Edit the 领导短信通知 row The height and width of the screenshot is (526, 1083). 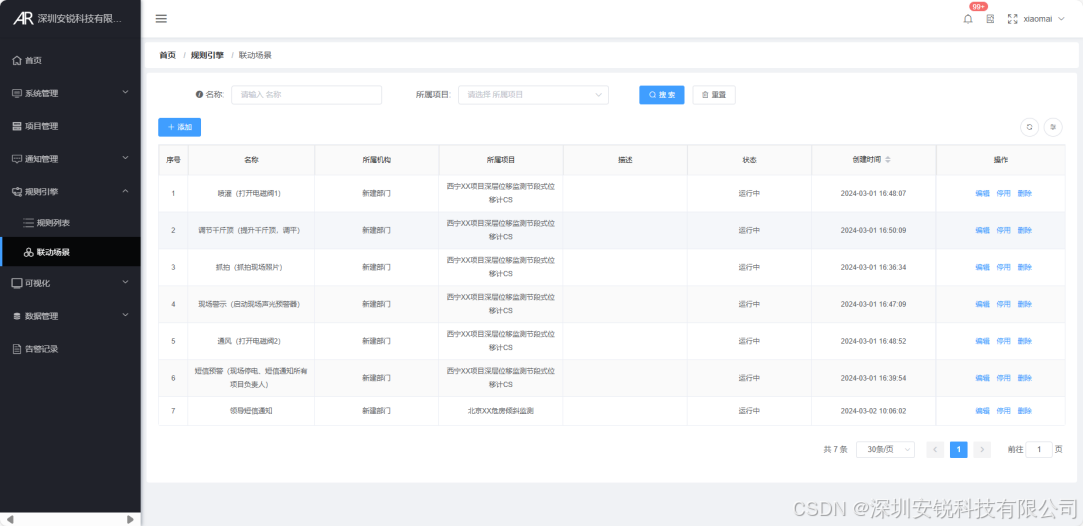coord(982,411)
